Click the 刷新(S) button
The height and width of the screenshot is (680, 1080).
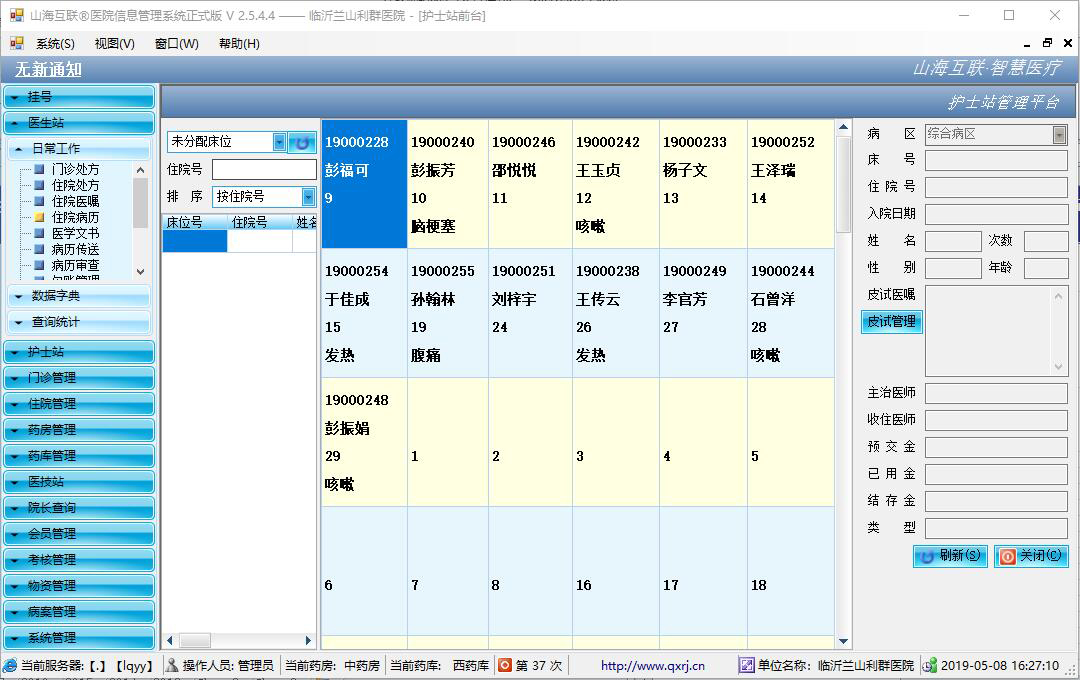click(951, 556)
